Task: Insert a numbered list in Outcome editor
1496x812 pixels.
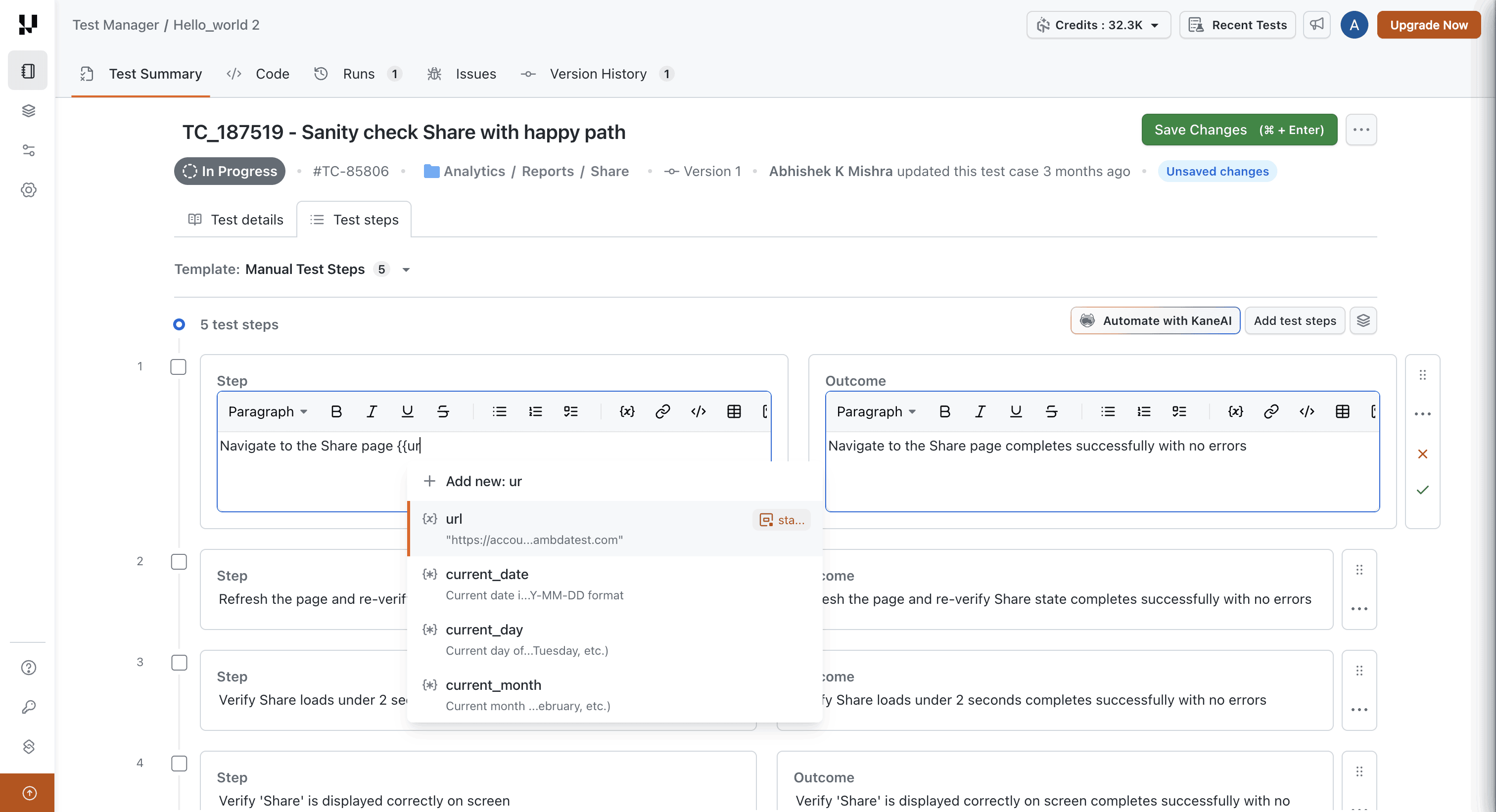Action: click(1143, 411)
